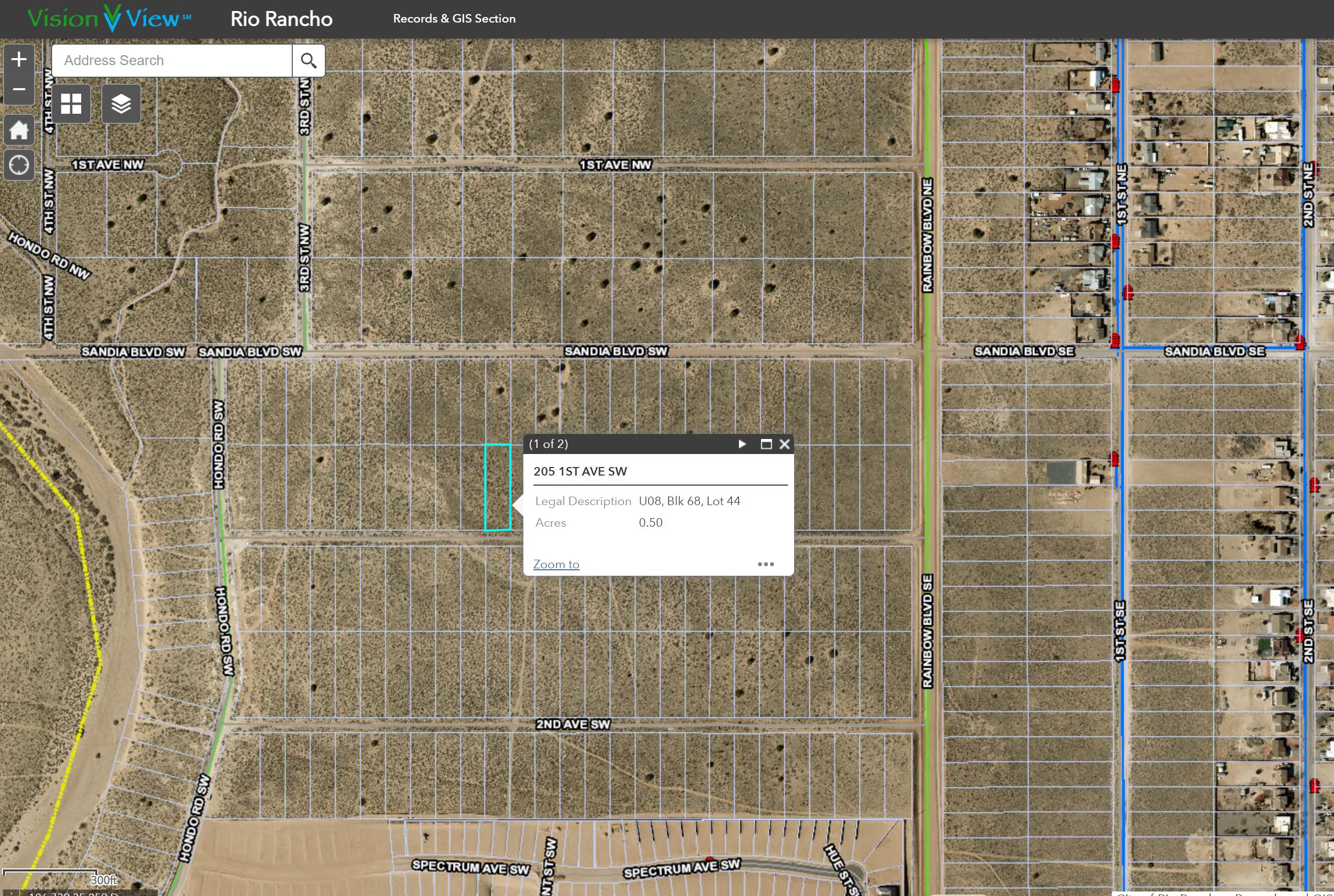Click the 1ST ST NE street label

1121,195
